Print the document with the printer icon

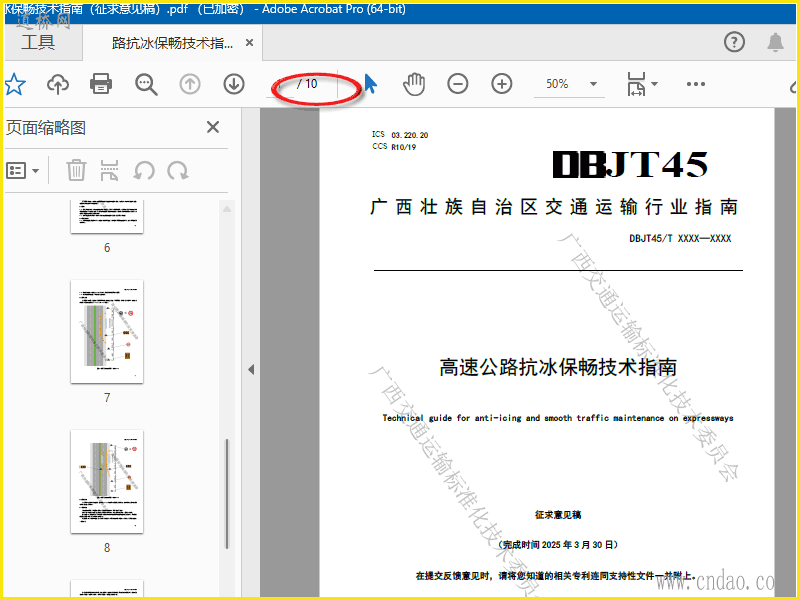101,84
